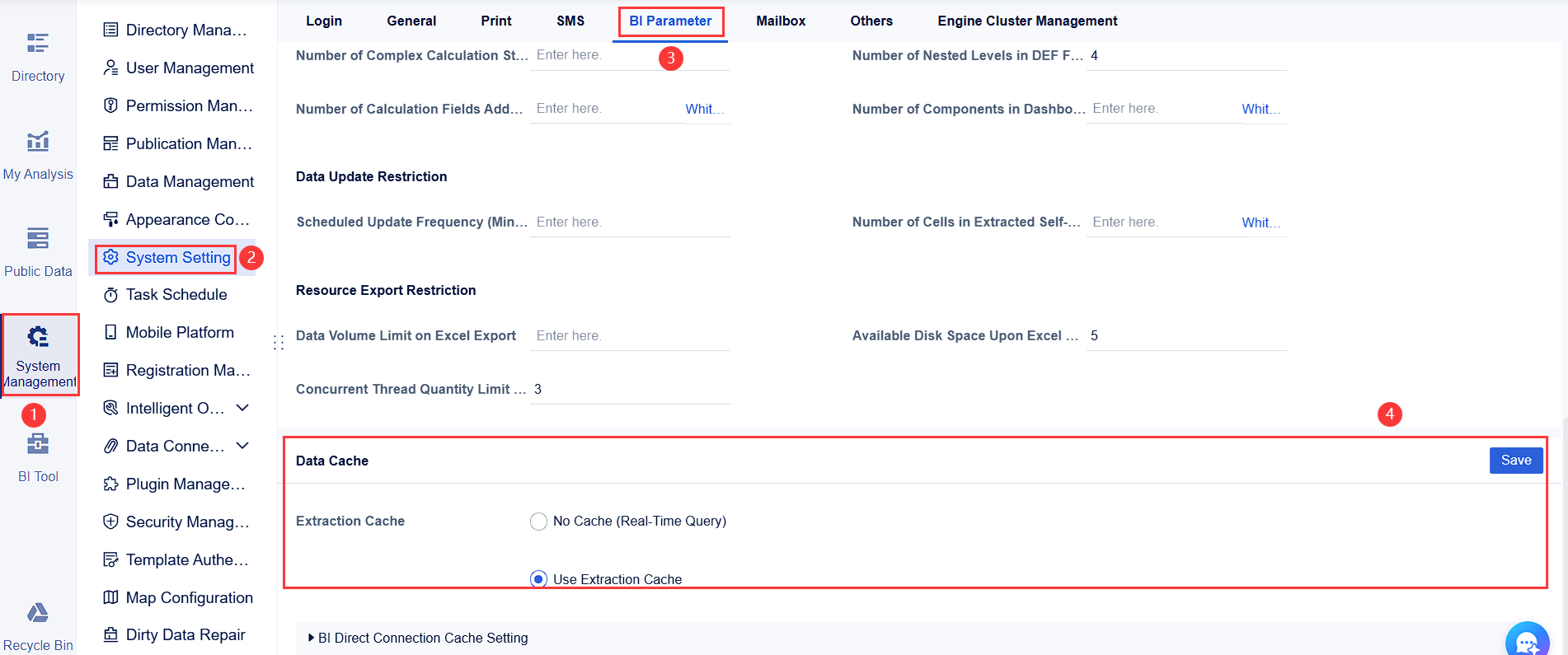Viewport: 1568px width, 655px height.
Task: Expand the Intelligent O… menu chevron
Action: [x=242, y=408]
